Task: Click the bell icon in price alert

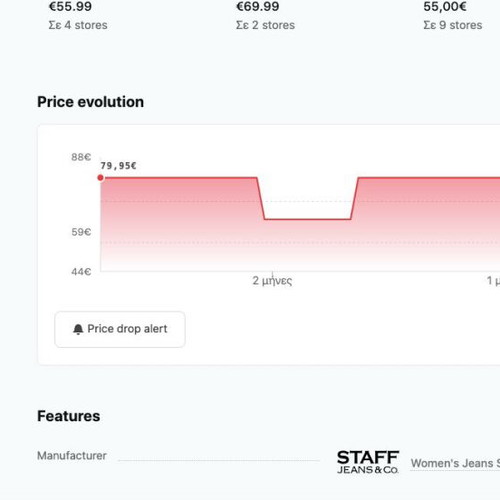Action: [78, 329]
